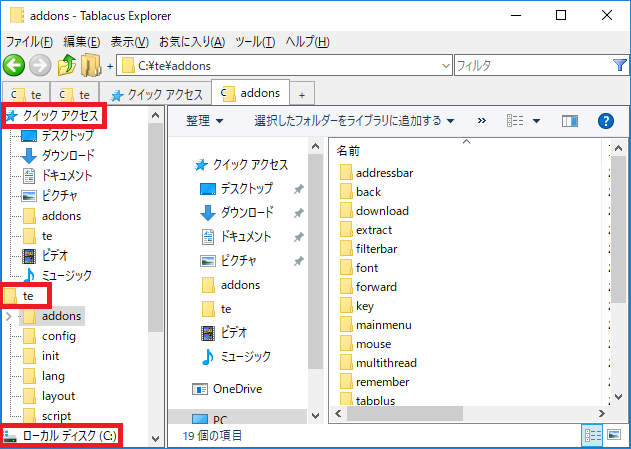Add a new tab with plus tab
The height and width of the screenshot is (449, 631).
tap(302, 95)
